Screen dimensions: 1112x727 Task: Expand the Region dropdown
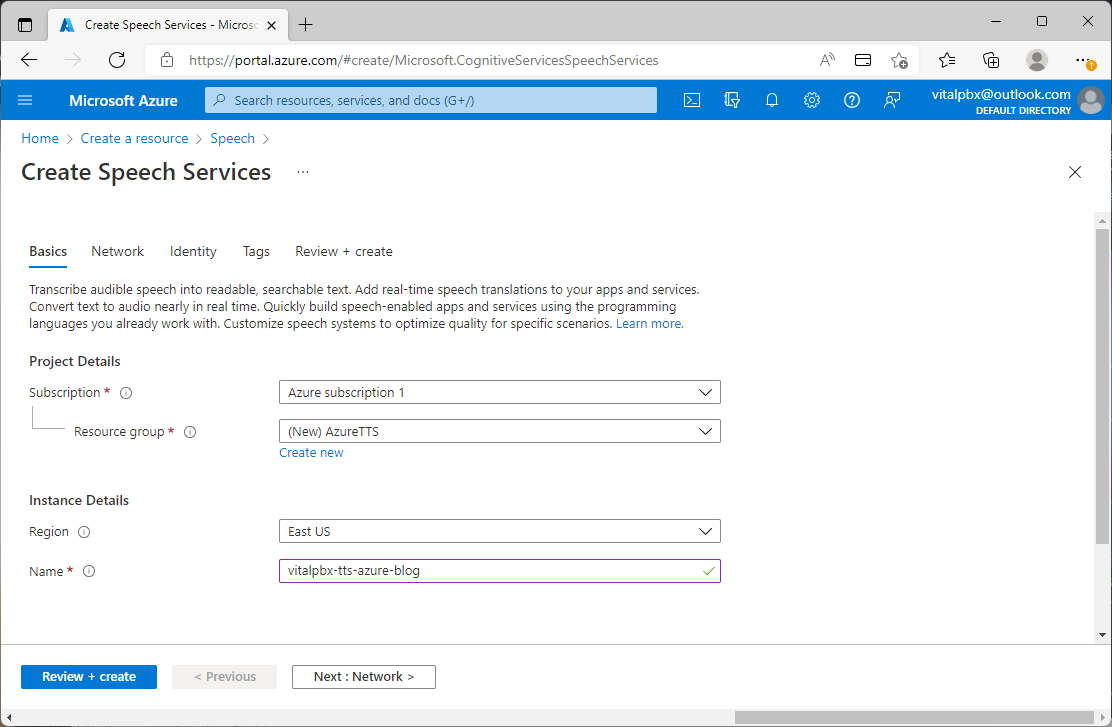(x=499, y=531)
